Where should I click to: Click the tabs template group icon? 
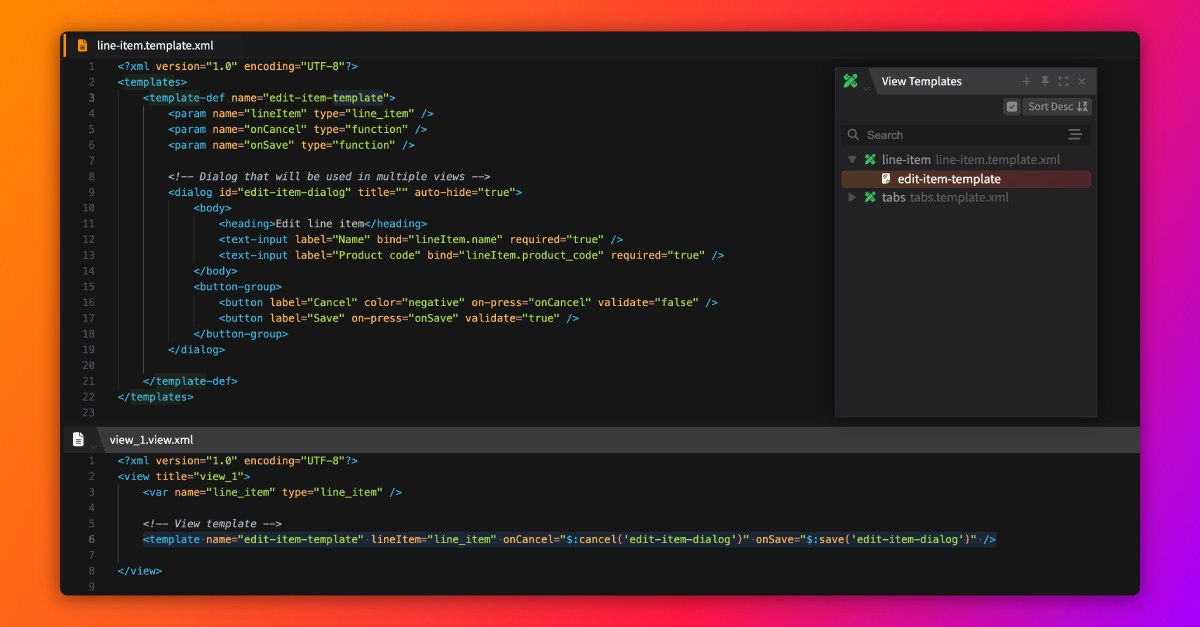click(x=870, y=198)
